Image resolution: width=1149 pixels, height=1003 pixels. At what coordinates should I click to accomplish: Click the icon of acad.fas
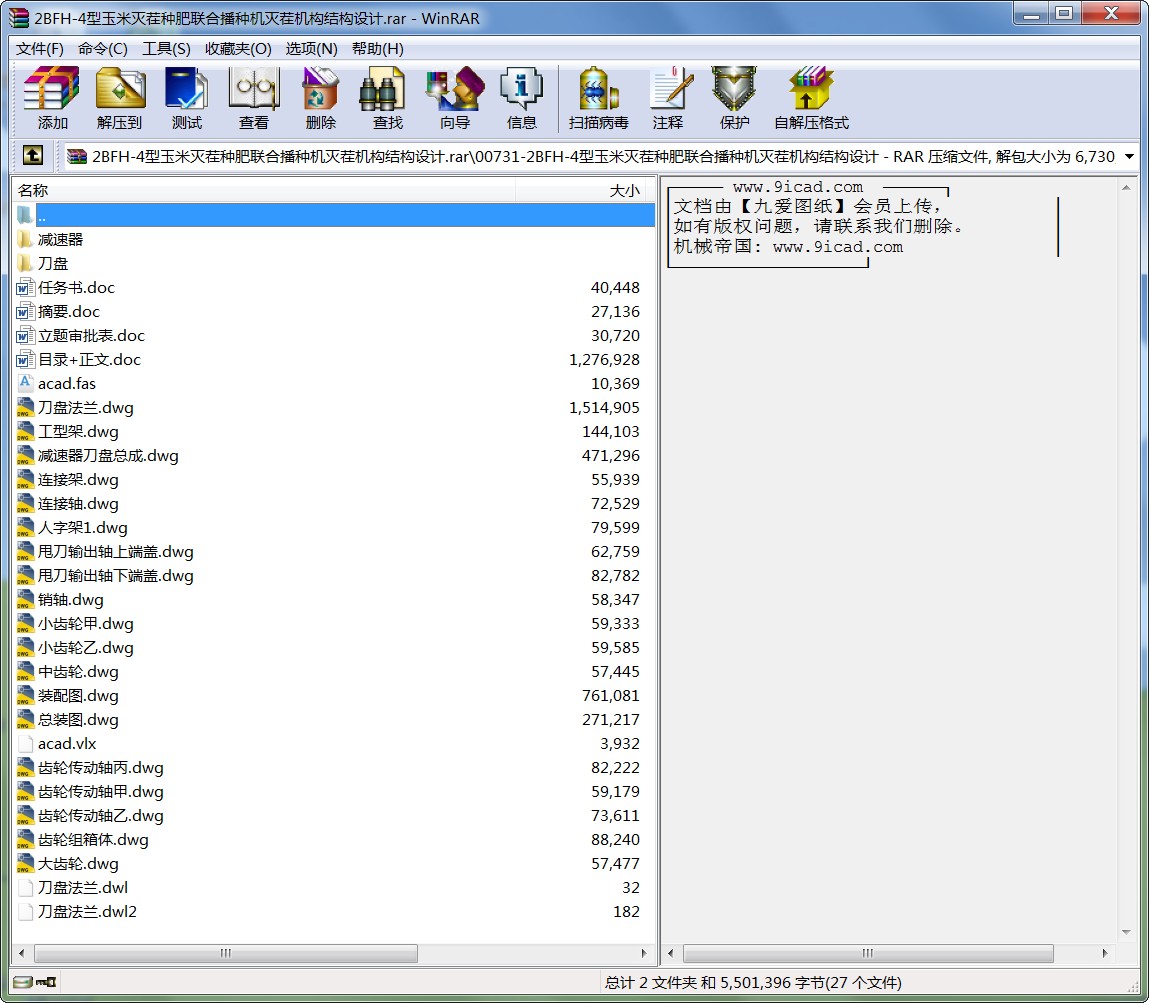[25, 383]
